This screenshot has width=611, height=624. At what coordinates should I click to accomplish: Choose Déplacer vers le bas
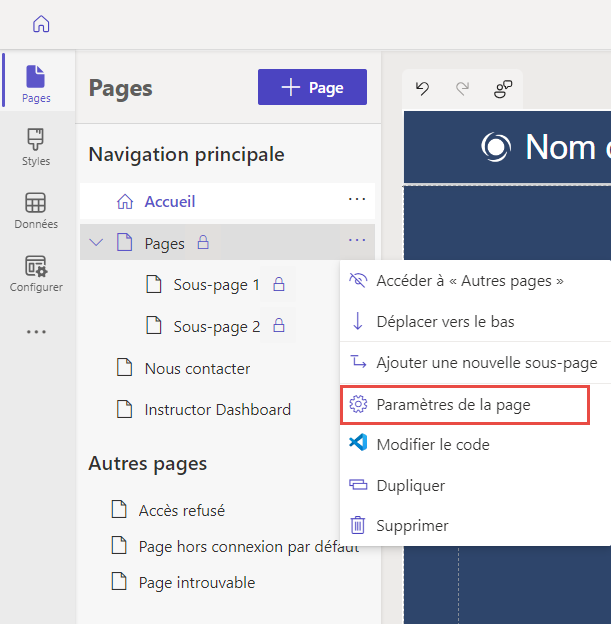[475, 322]
